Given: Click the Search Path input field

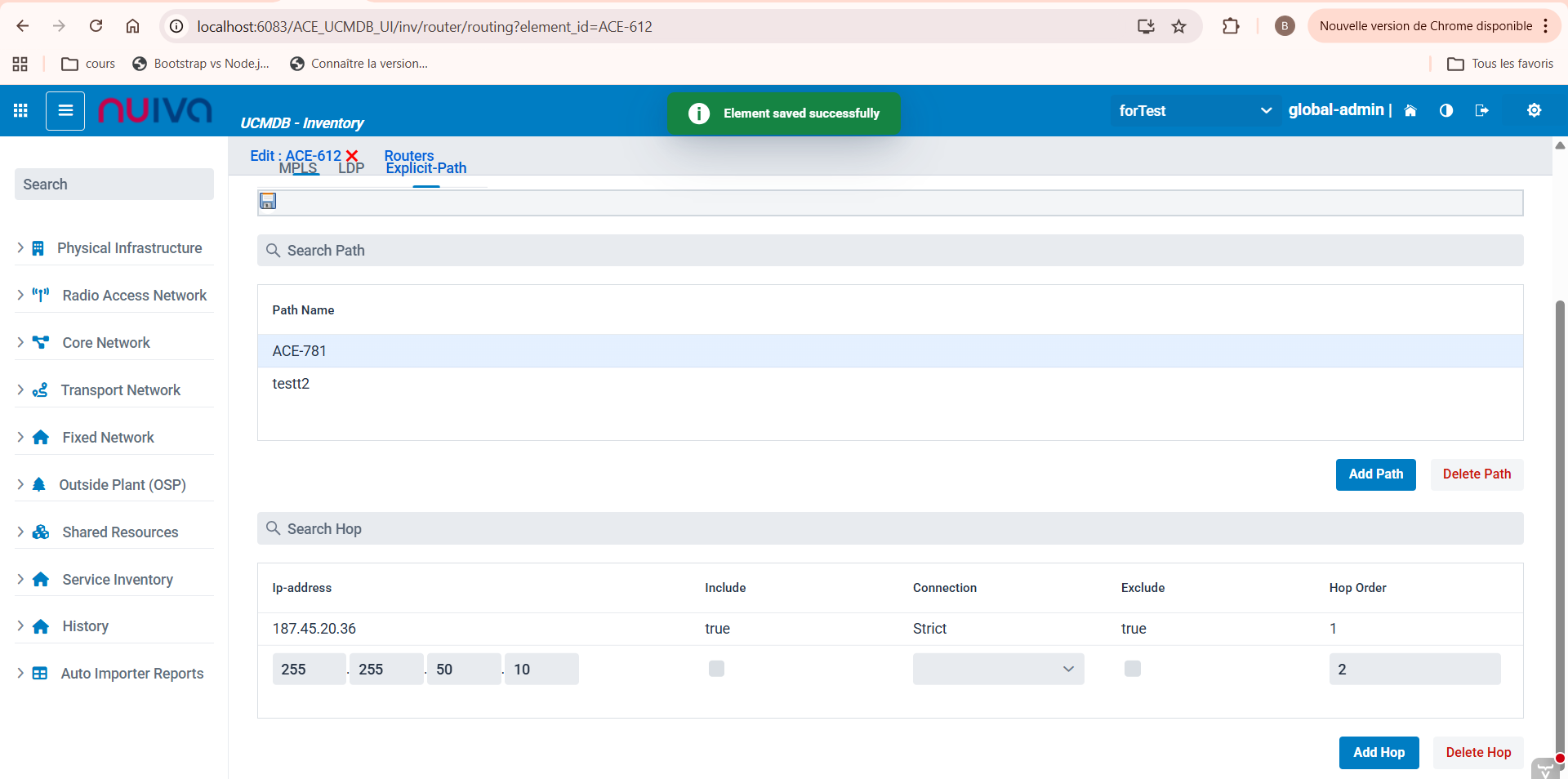Looking at the screenshot, I should [x=890, y=251].
